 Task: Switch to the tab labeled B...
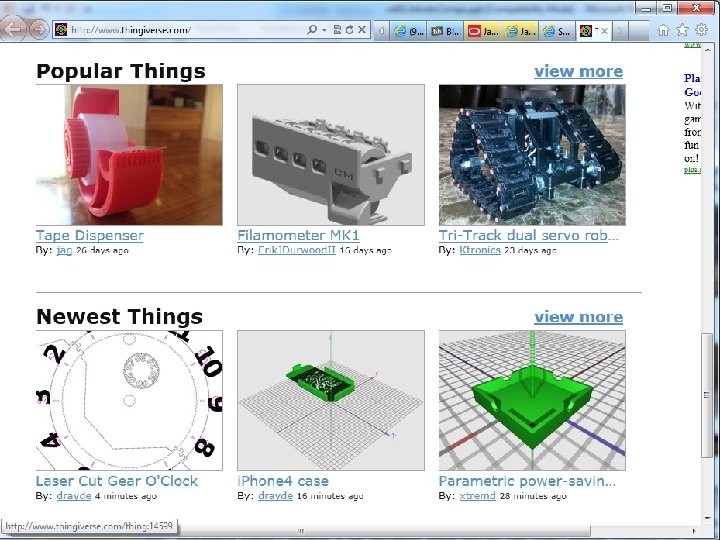[445, 31]
